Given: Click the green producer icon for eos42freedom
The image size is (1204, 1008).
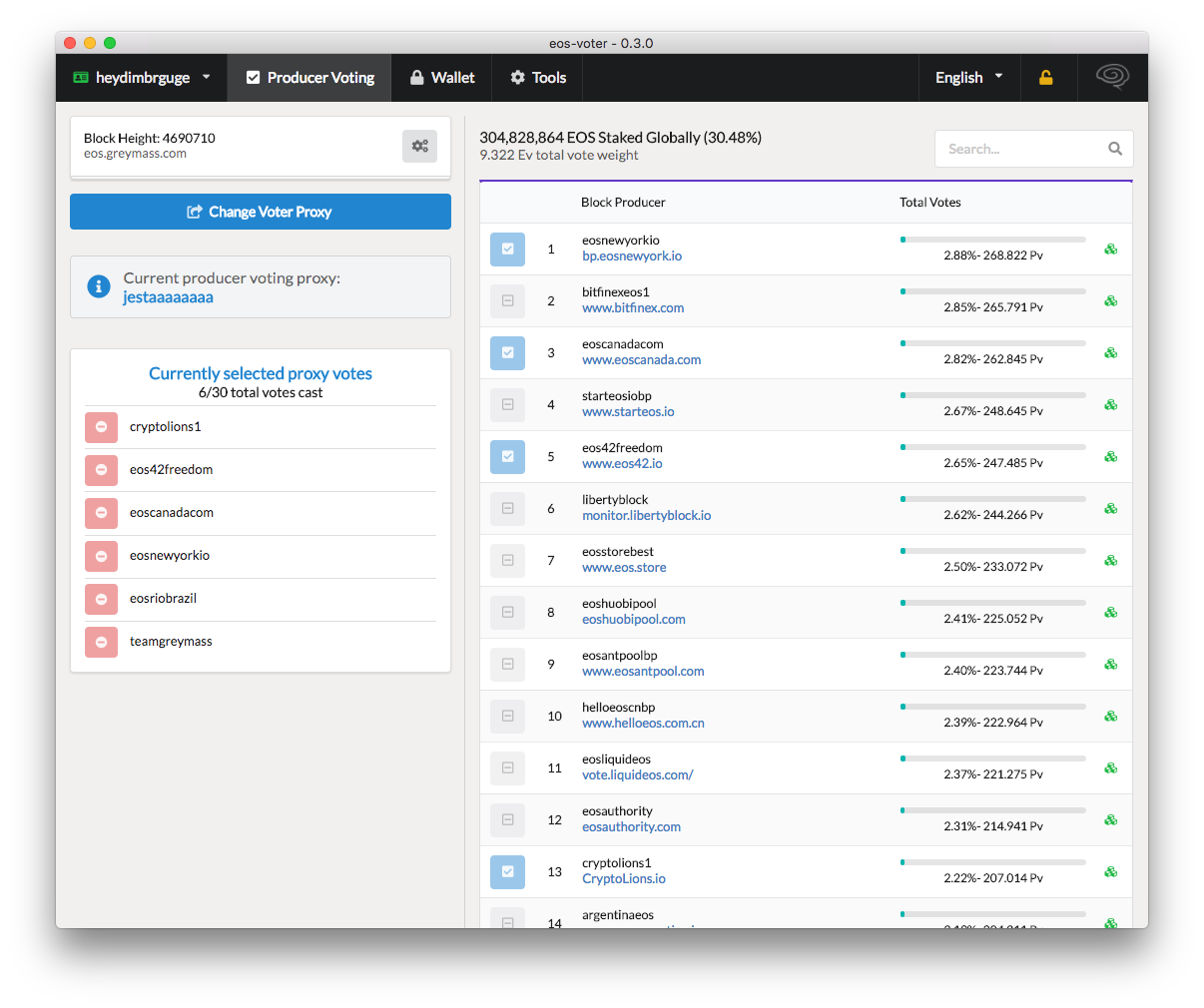Looking at the screenshot, I should pyautogui.click(x=1110, y=457).
